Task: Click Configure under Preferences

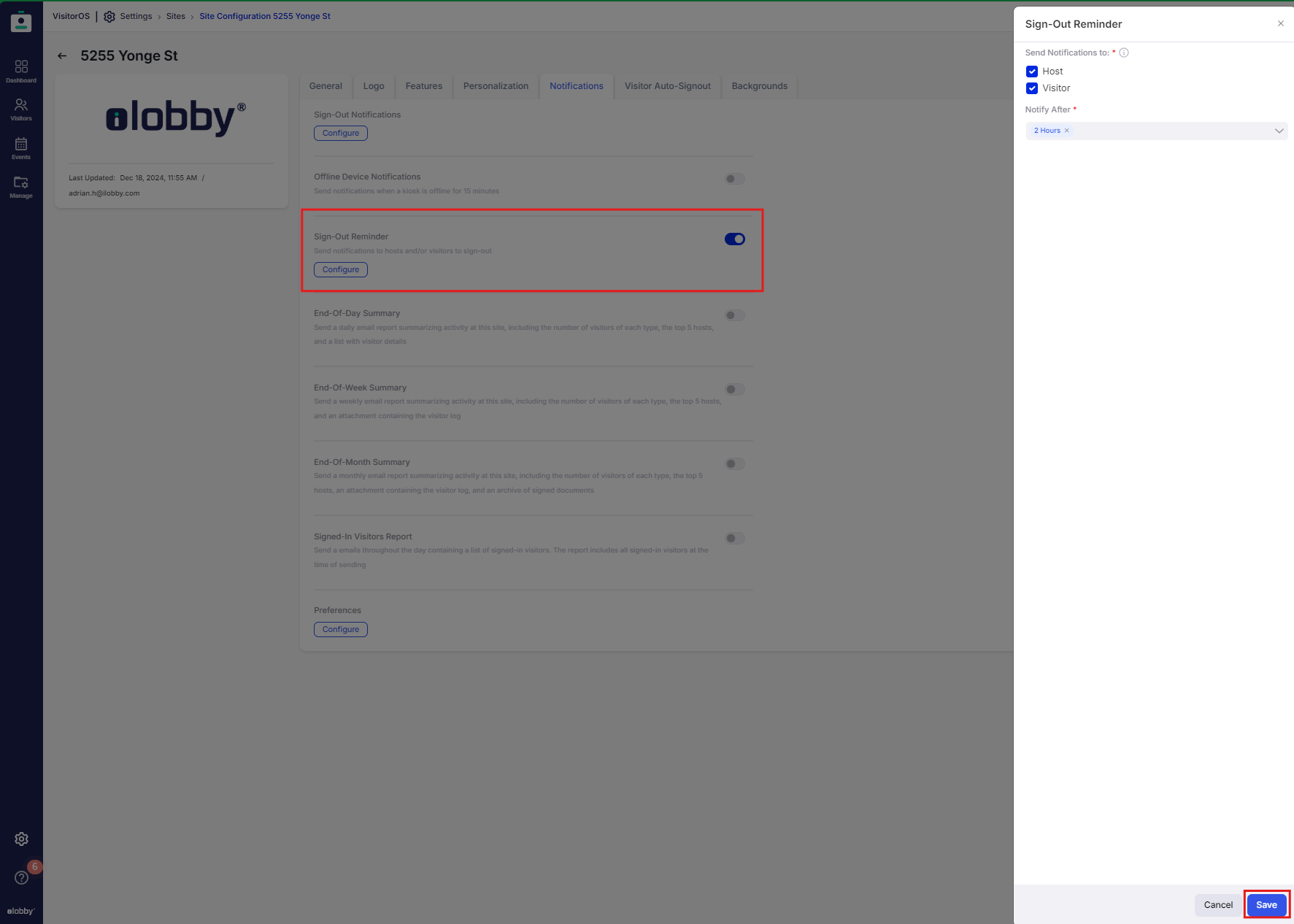Action: tap(341, 630)
